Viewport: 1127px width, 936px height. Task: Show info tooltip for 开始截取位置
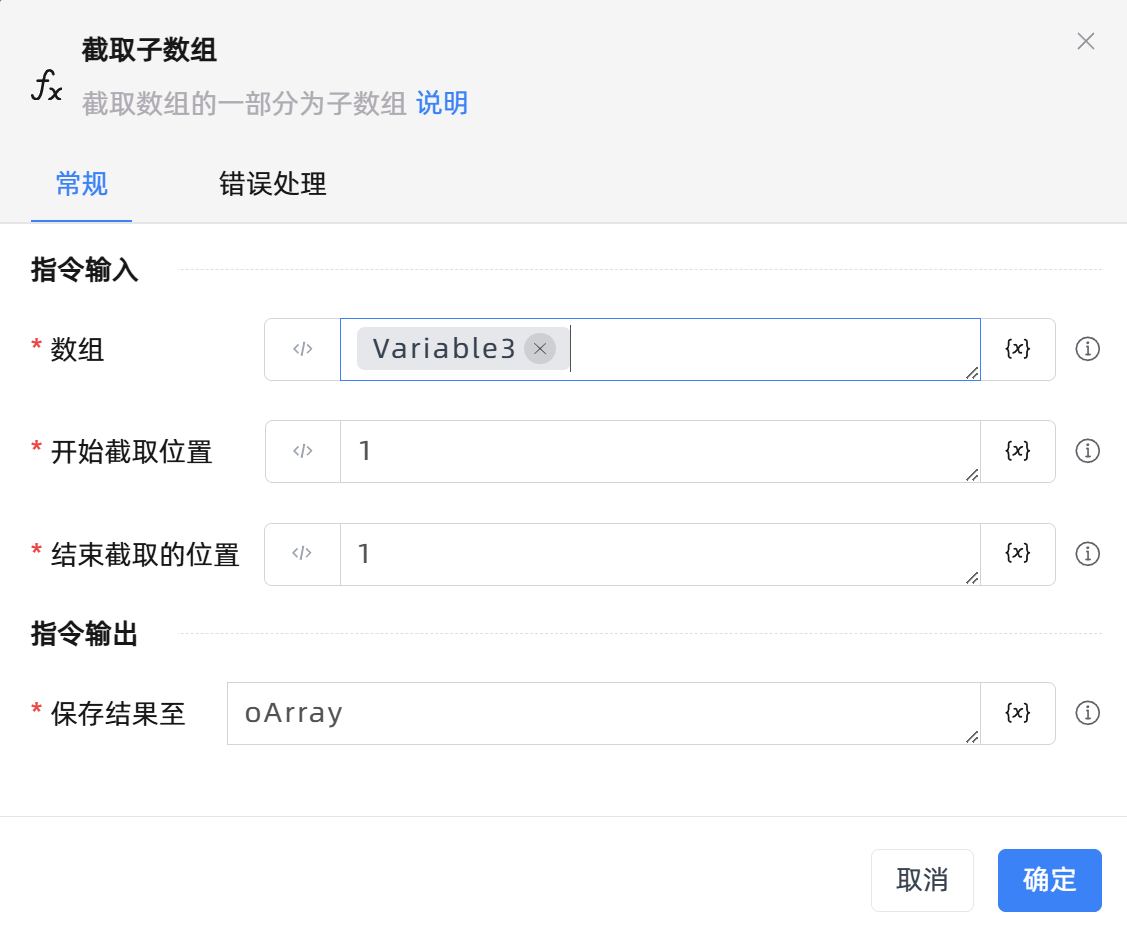(x=1087, y=452)
